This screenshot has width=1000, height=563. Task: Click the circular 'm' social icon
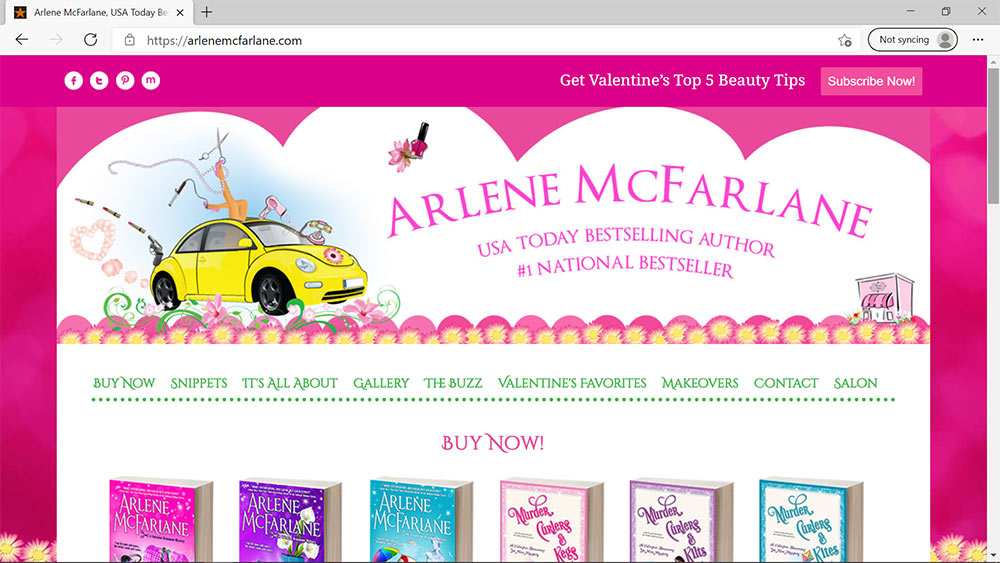tap(151, 81)
